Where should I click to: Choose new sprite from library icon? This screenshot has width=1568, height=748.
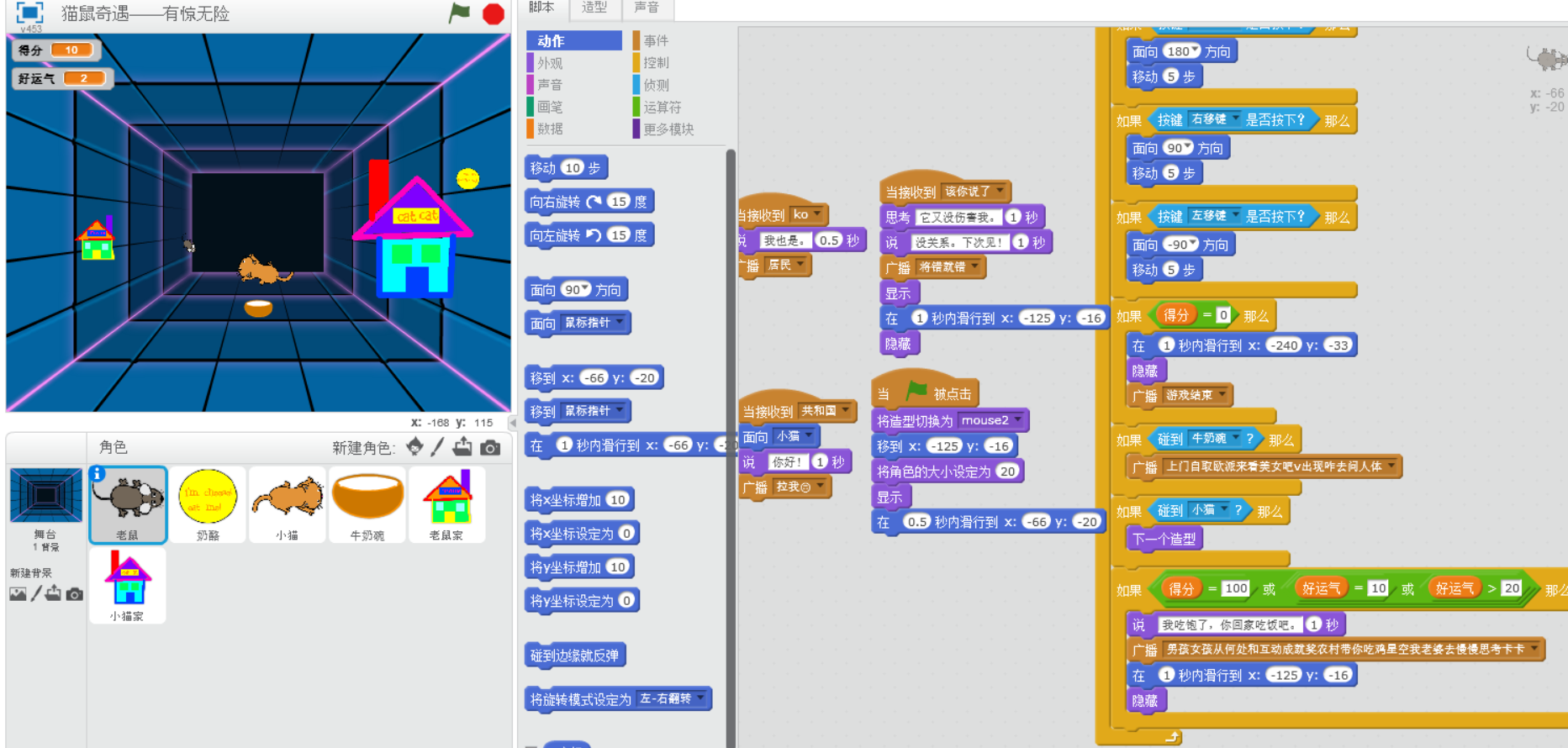click(414, 447)
